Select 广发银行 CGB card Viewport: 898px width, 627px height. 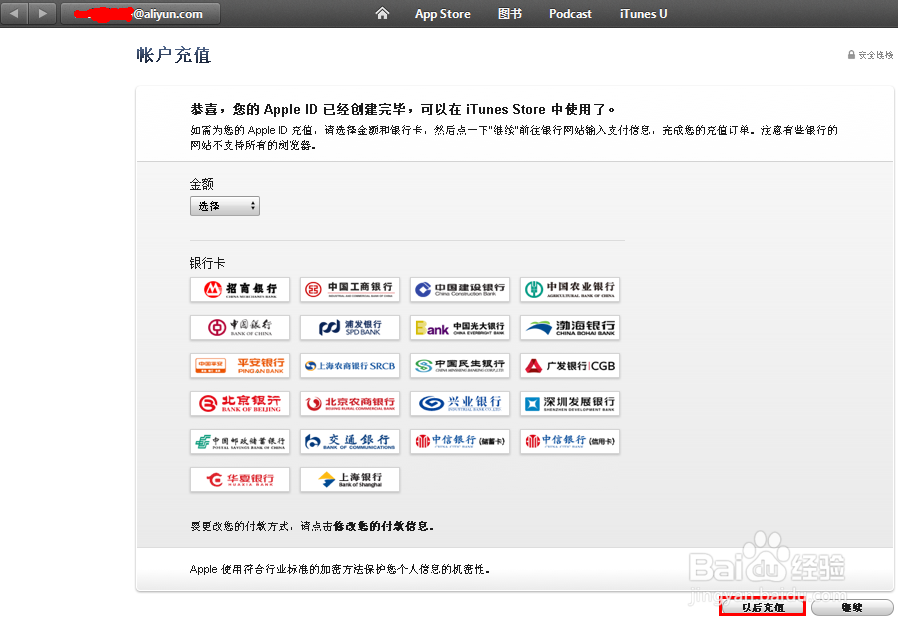[570, 365]
